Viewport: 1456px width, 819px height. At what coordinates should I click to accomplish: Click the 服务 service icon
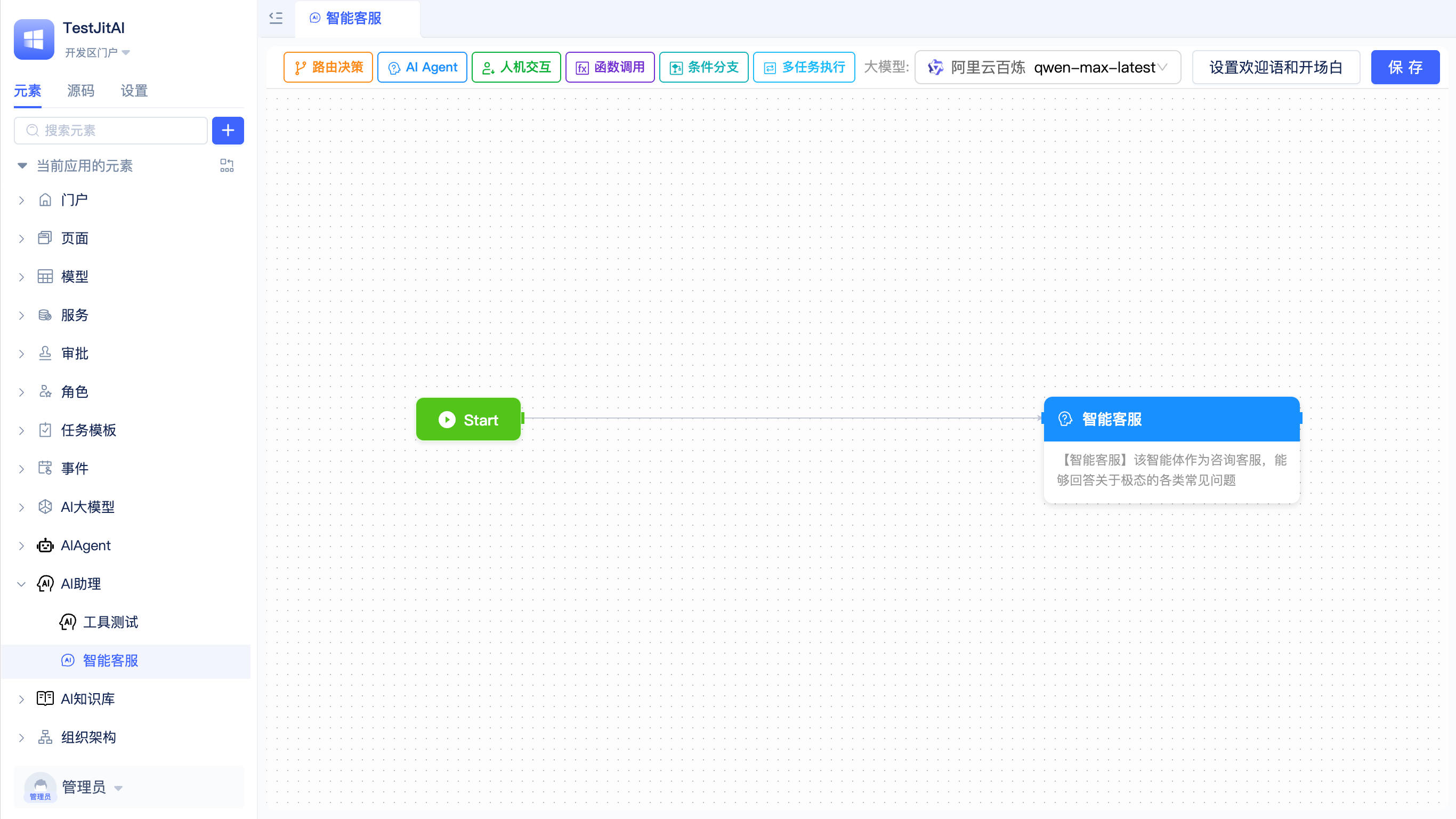[x=45, y=315]
